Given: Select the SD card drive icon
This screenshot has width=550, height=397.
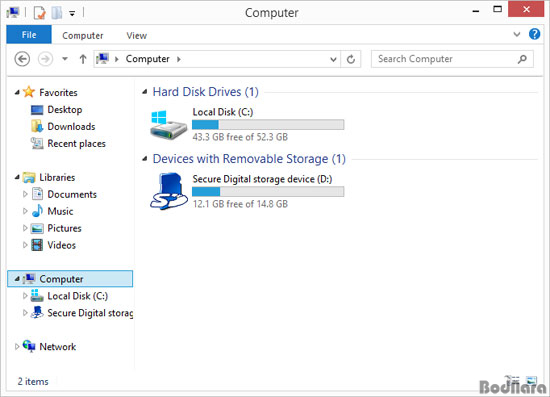Looking at the screenshot, I should coord(169,191).
